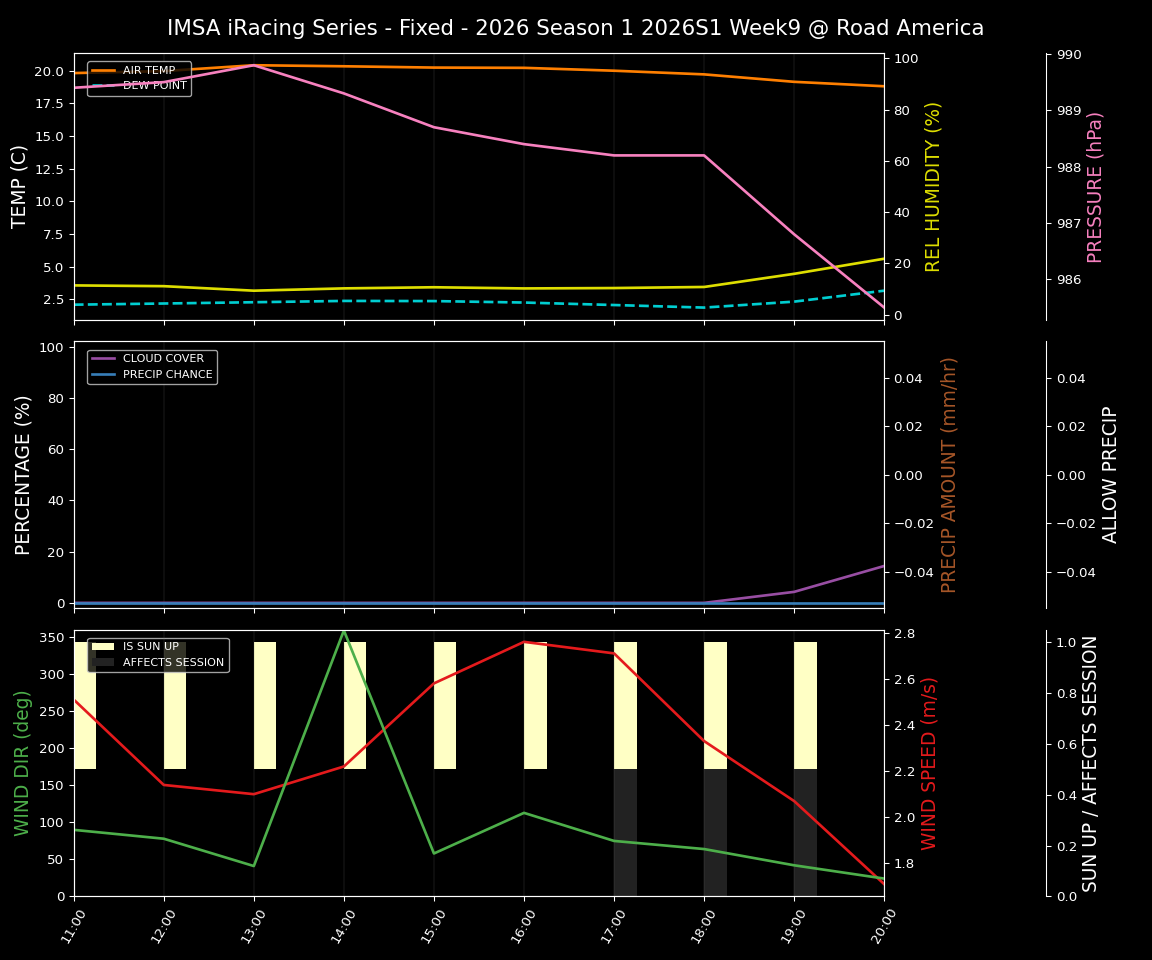Expand the wind chart legend box
This screenshot has width=1152, height=960.
tap(156, 654)
